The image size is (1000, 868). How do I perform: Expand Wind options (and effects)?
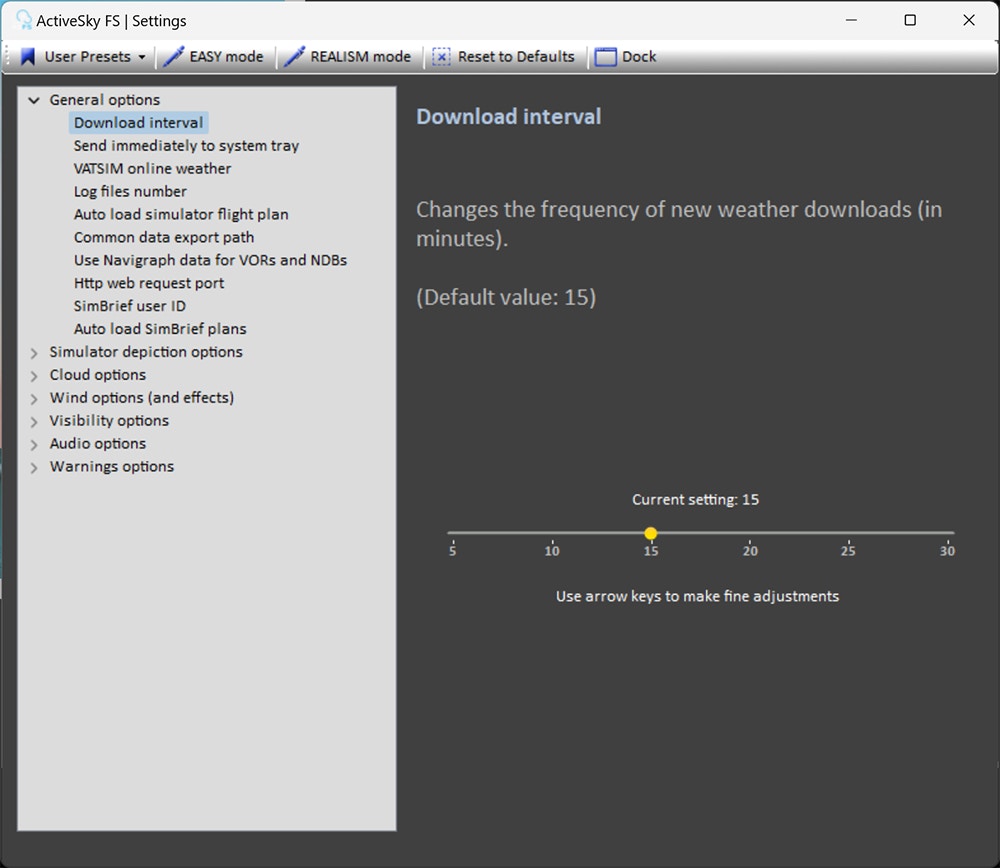pos(34,399)
